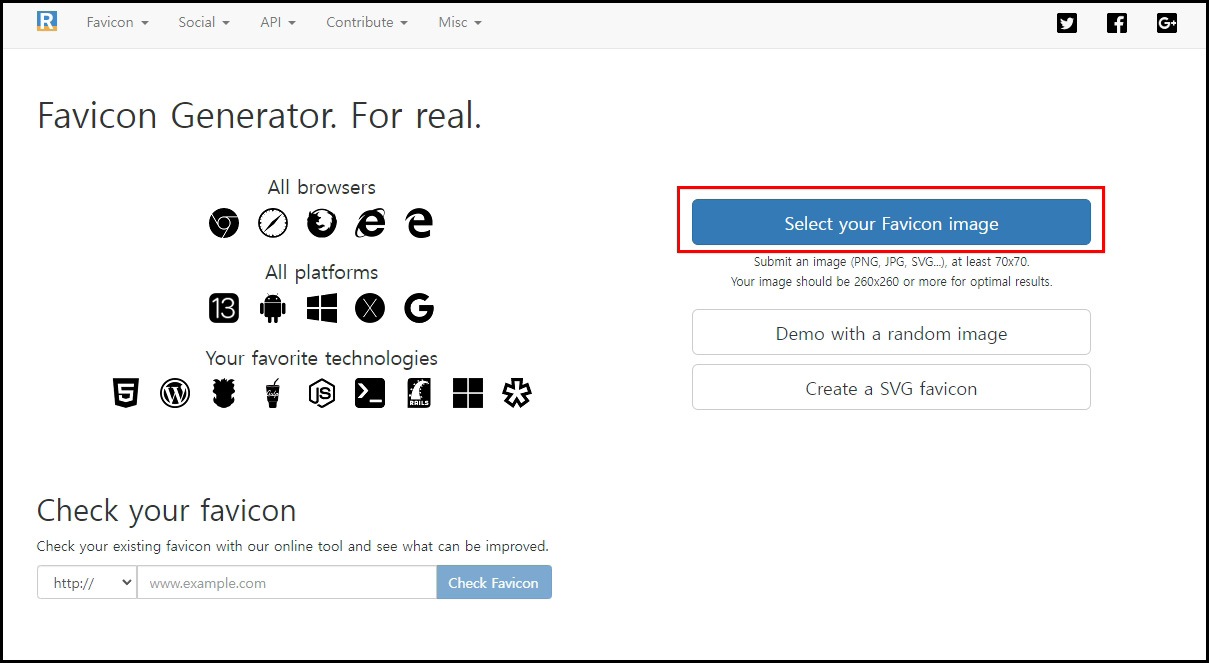
Task: Click 'Check your existing favicon' description text
Action: (x=293, y=546)
